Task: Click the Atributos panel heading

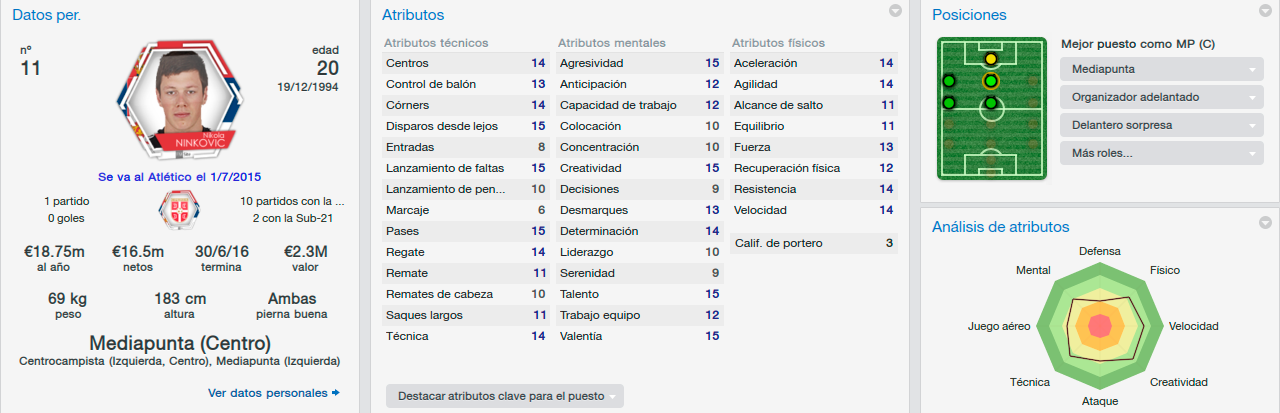Action: click(413, 15)
